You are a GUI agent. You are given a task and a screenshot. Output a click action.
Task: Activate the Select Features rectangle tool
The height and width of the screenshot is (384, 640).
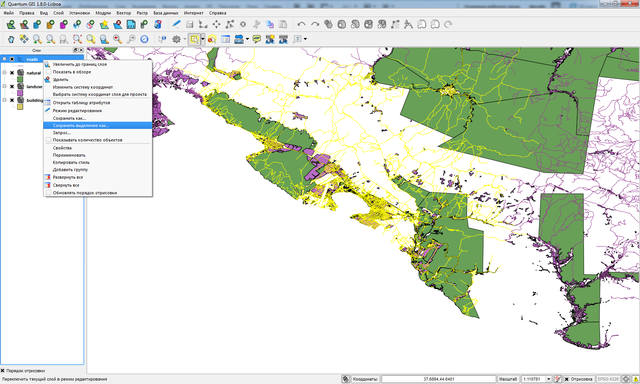194,39
